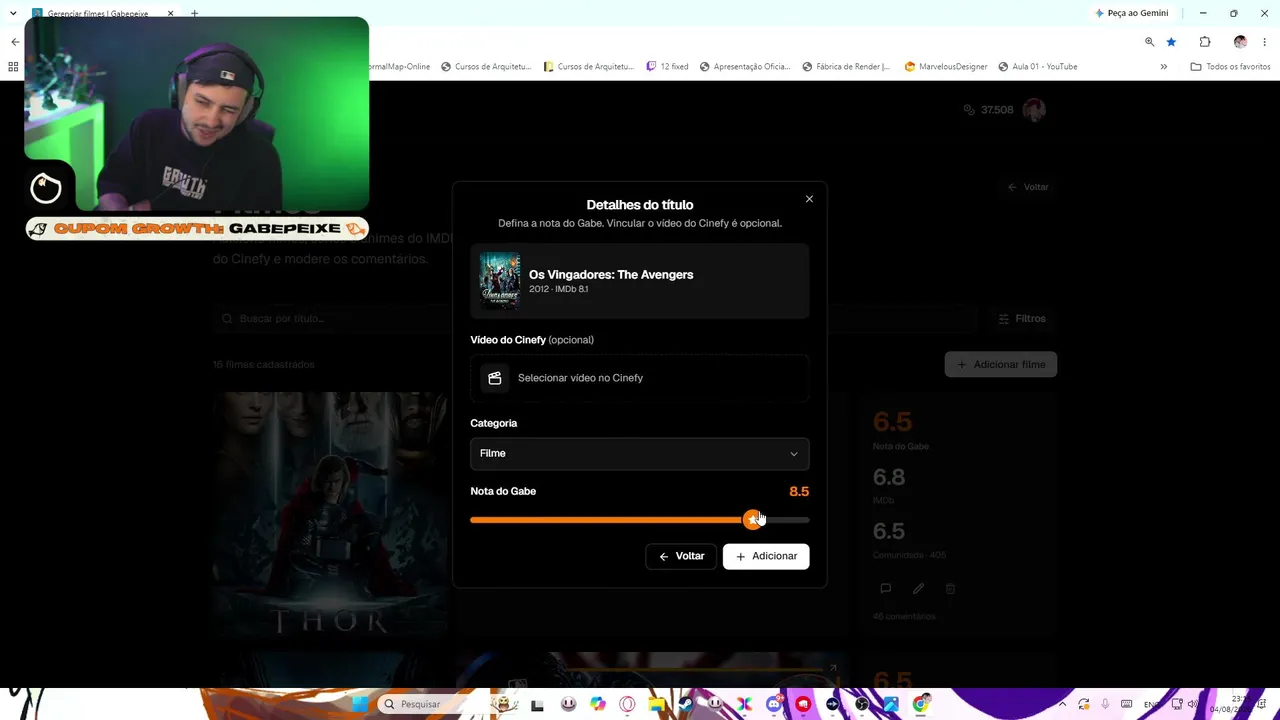Open Steam from the taskbar
The image size is (1280, 720).
click(x=686, y=704)
